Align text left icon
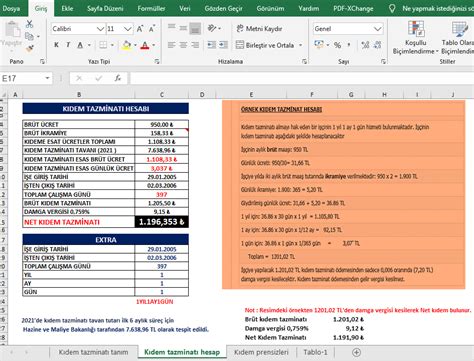The height and width of the screenshot is (361, 474). 172,45
